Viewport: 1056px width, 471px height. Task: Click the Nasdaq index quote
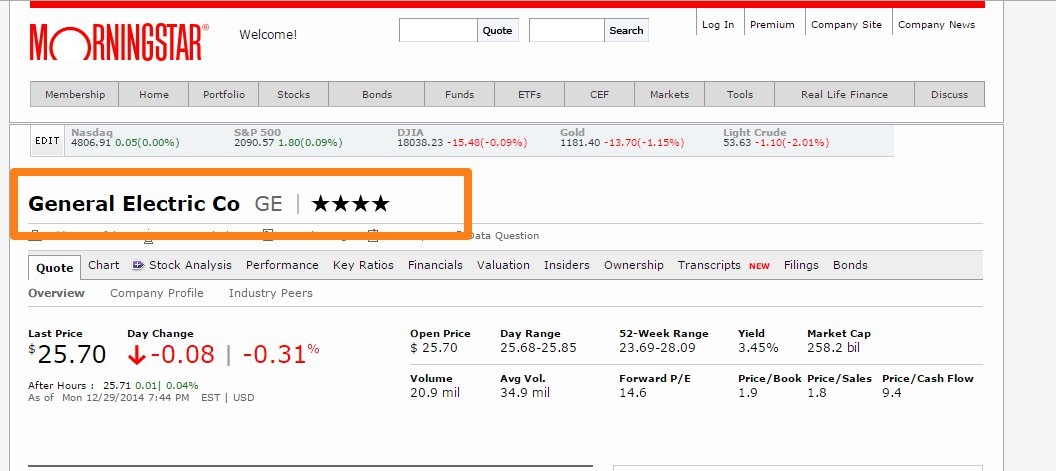click(125, 137)
